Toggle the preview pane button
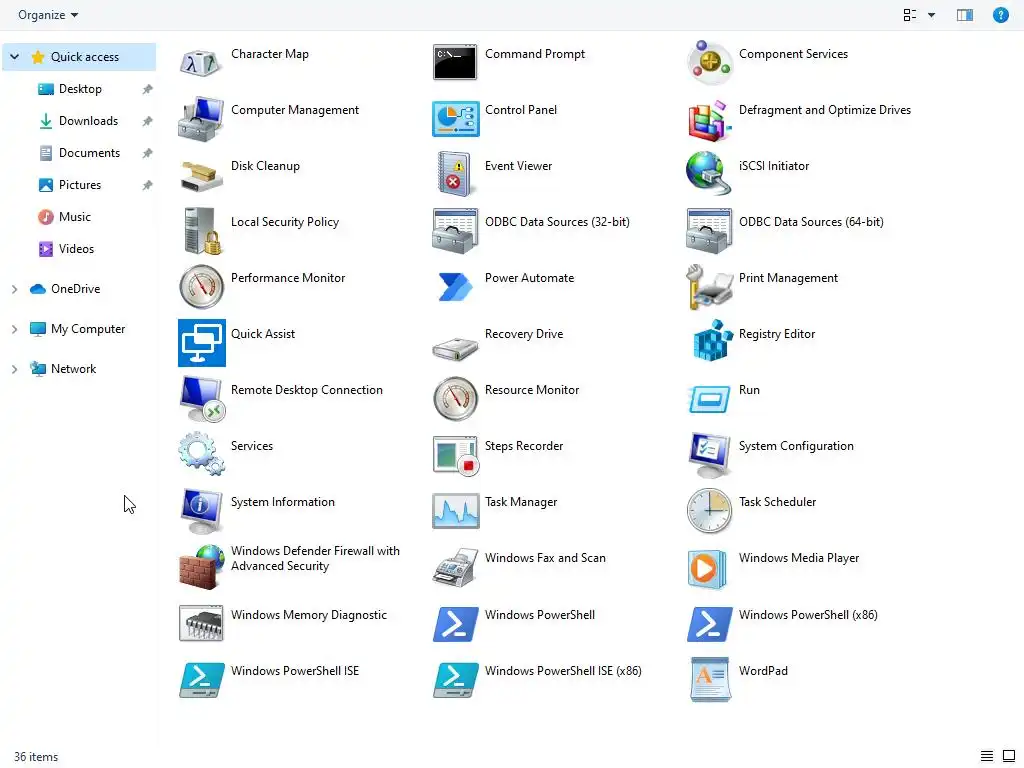Image resolution: width=1024 pixels, height=768 pixels. pos(965,15)
